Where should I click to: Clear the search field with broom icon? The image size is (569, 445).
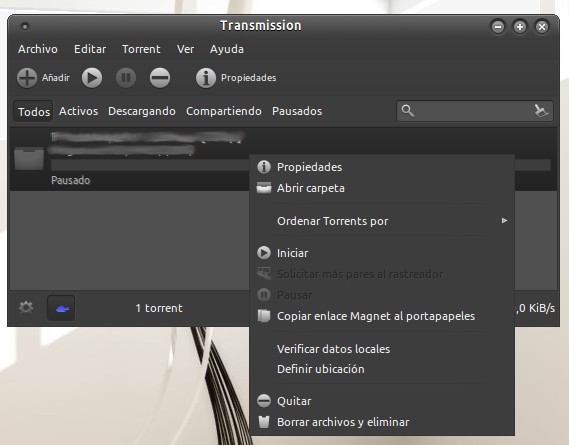(541, 111)
